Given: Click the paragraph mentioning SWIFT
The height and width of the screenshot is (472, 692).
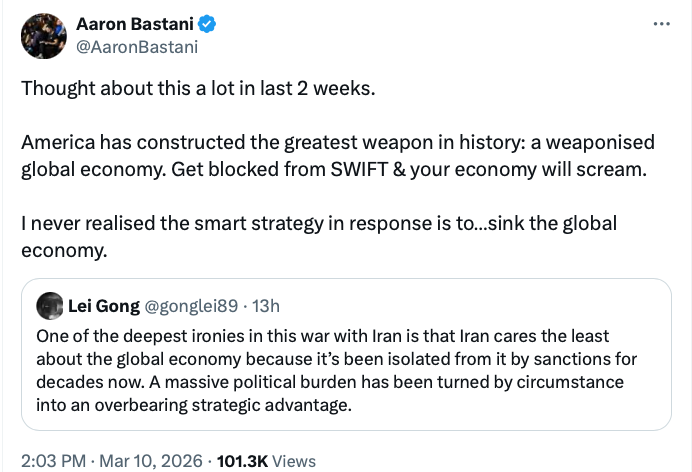Looking at the screenshot, I should 334,155.
